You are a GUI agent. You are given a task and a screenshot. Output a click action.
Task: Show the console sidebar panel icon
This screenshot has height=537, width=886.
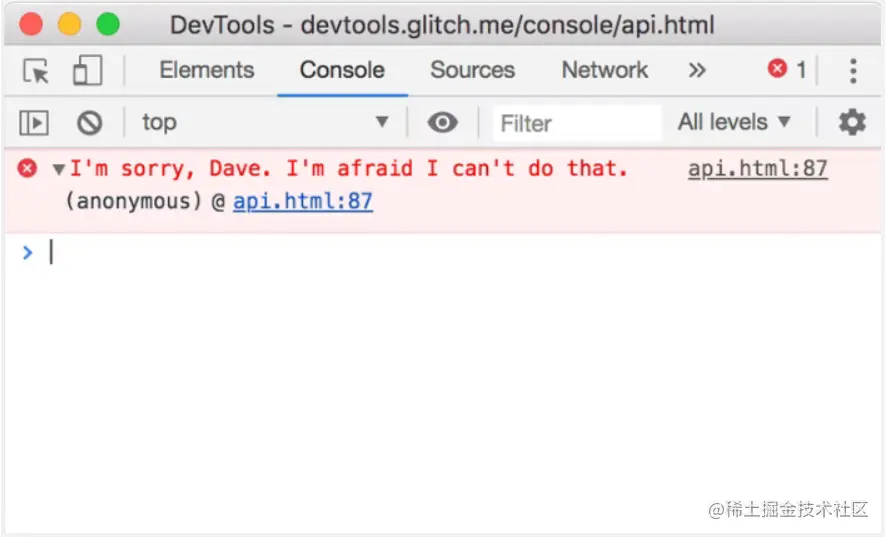click(34, 123)
